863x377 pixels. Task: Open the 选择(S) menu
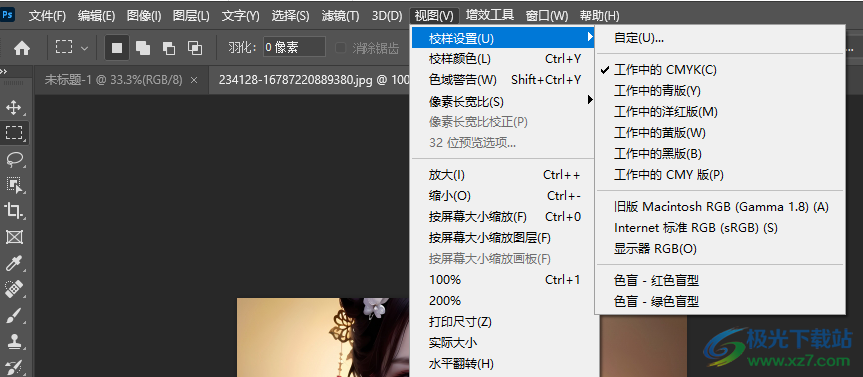290,15
